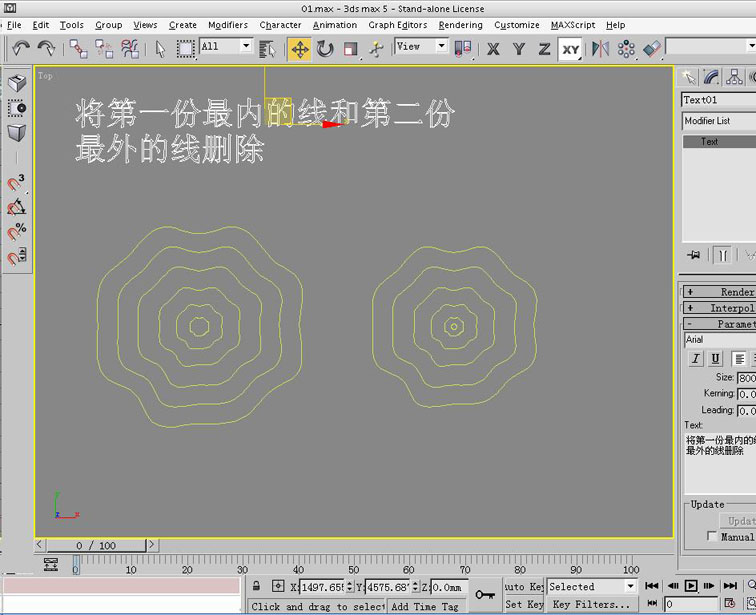Expand the Rendering rollout

(x=719, y=292)
